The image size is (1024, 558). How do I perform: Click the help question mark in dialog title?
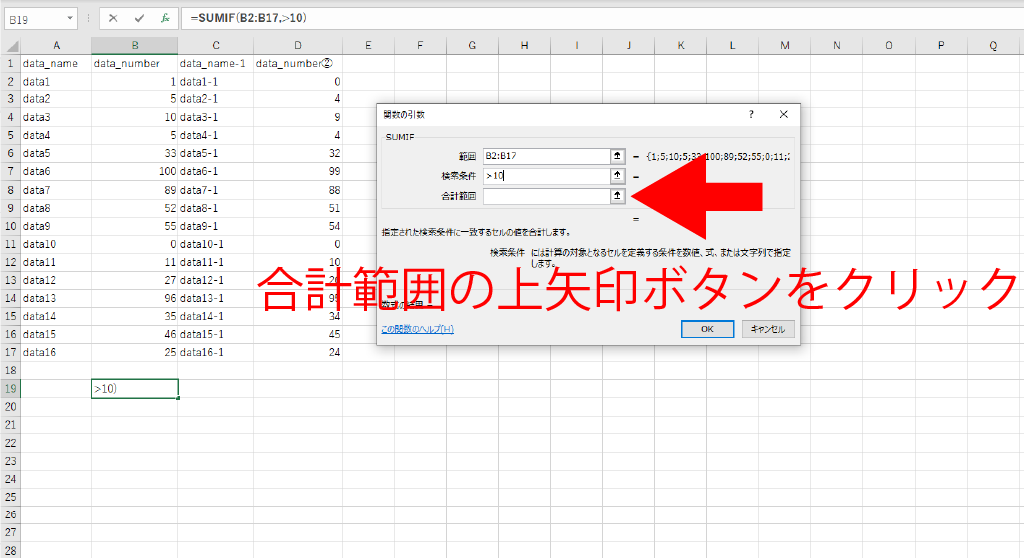point(751,114)
